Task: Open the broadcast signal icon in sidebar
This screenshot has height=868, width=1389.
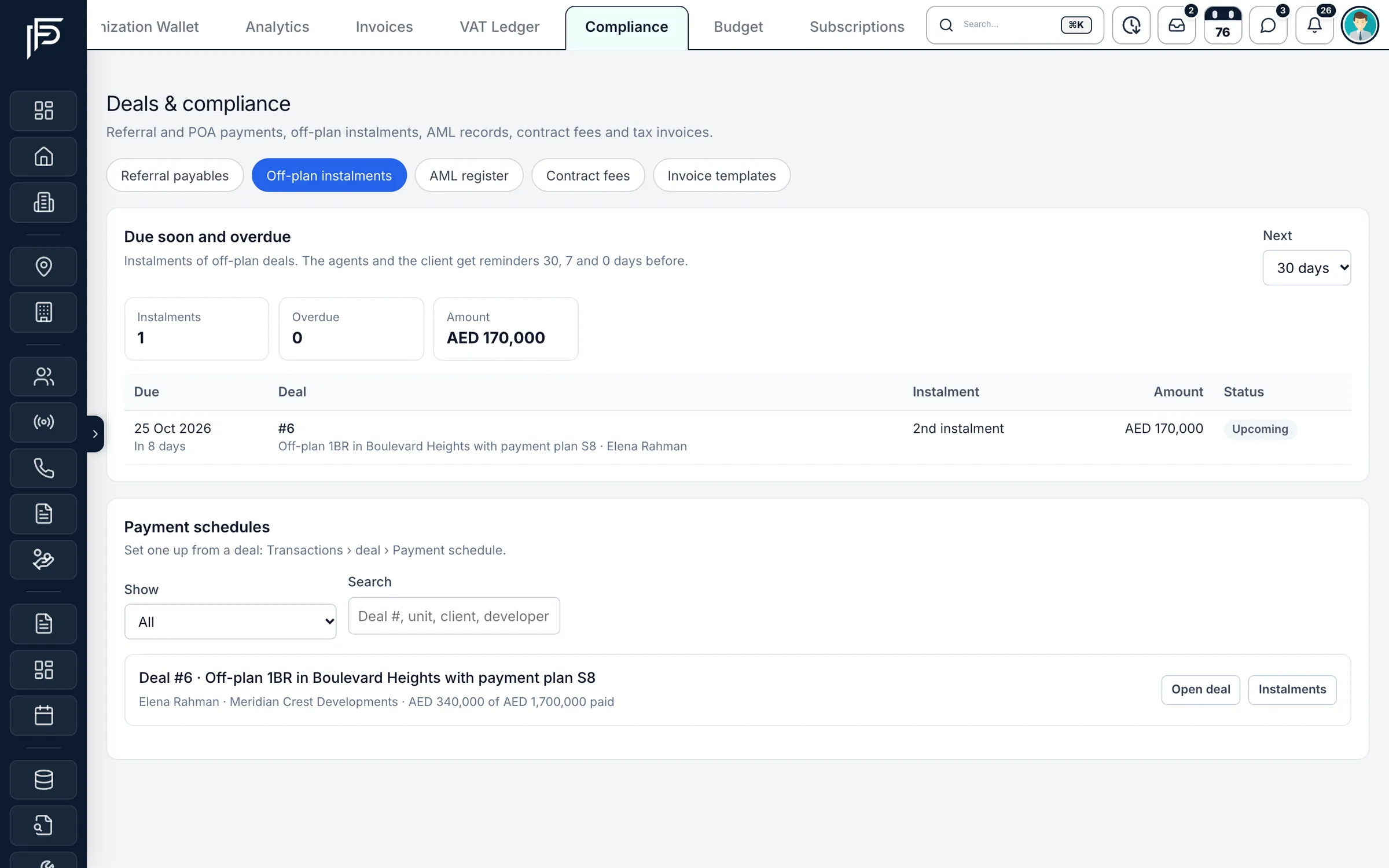Action: (43, 422)
